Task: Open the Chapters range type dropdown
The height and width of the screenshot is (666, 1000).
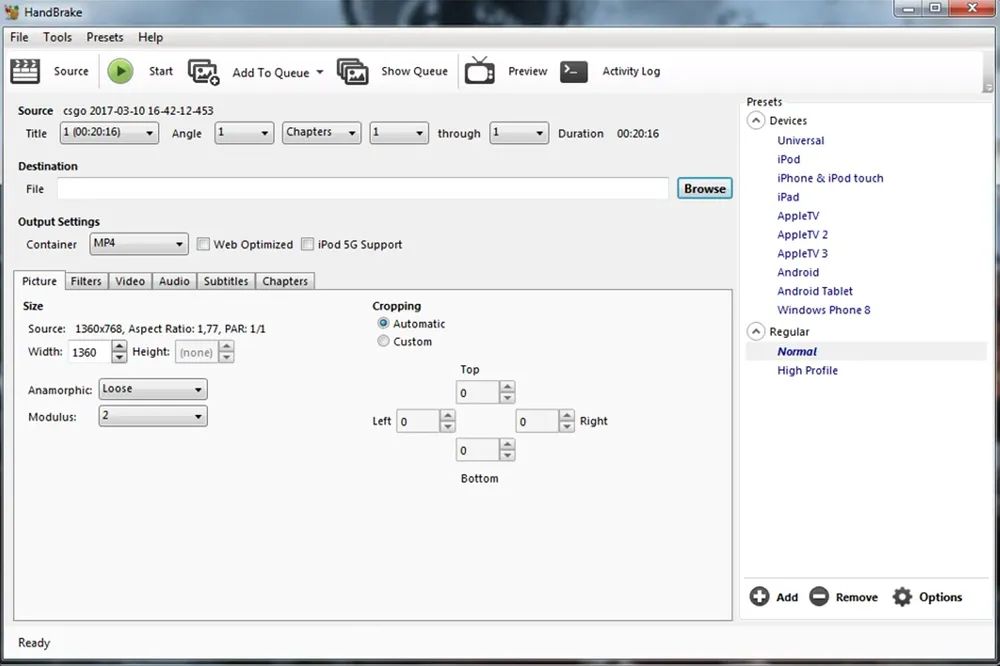Action: 321,133
